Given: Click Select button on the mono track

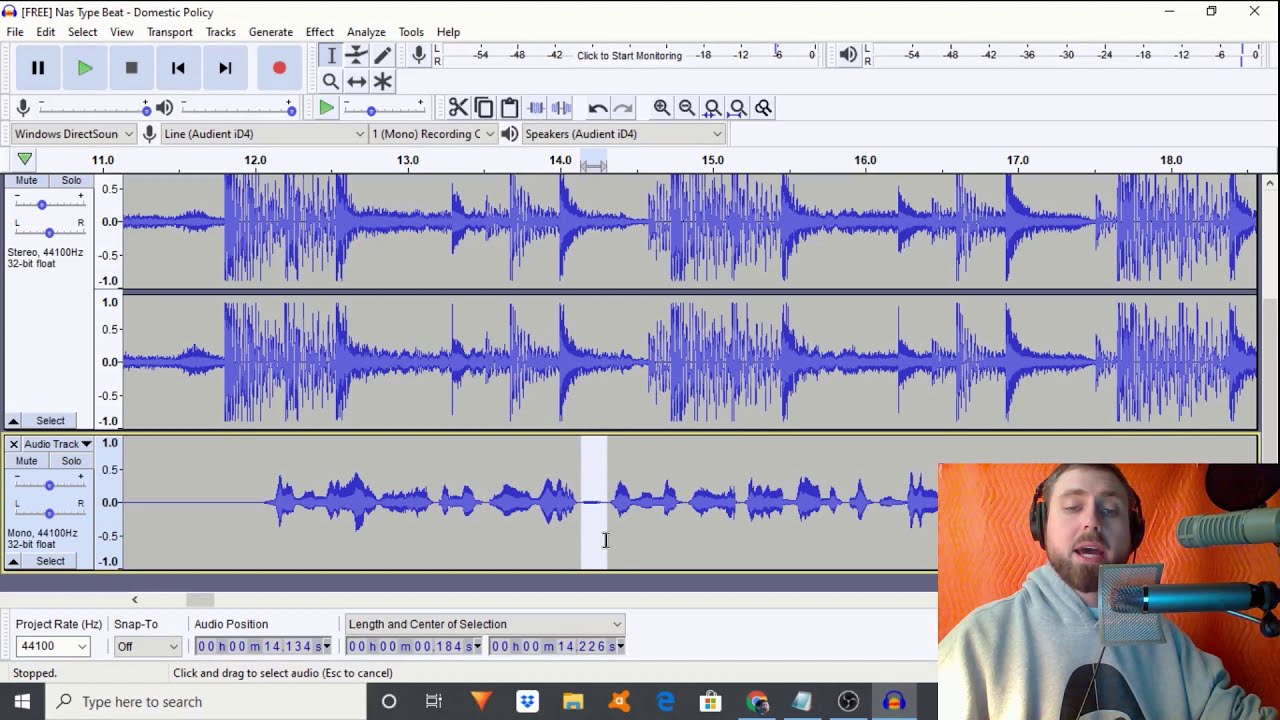Looking at the screenshot, I should click(50, 561).
